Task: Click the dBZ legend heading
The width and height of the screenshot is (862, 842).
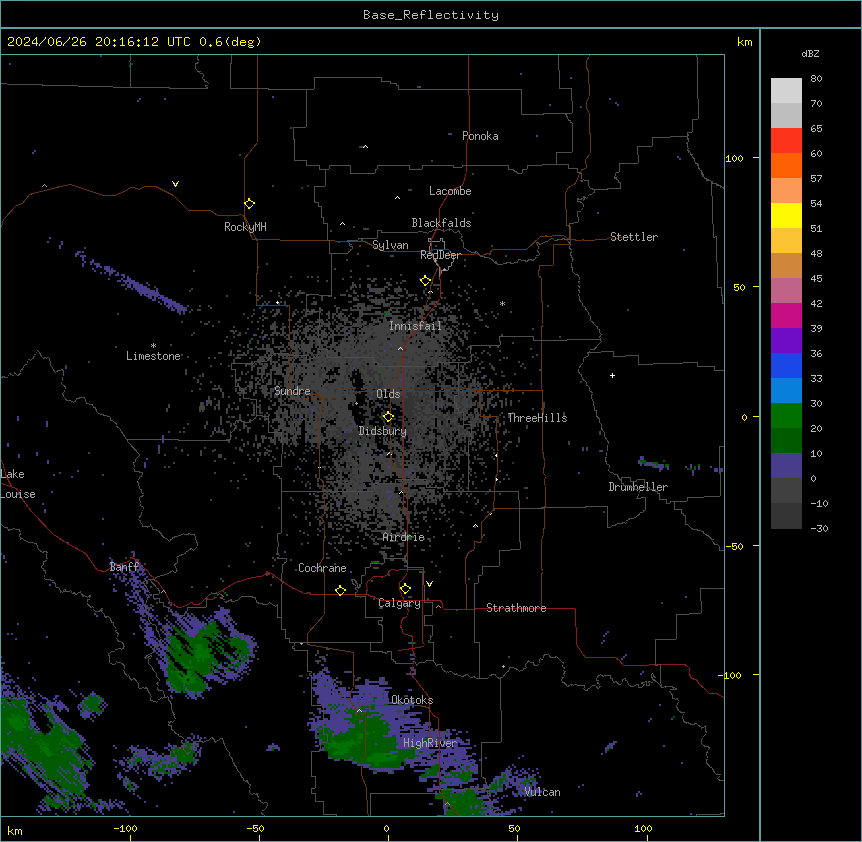Action: [810, 54]
